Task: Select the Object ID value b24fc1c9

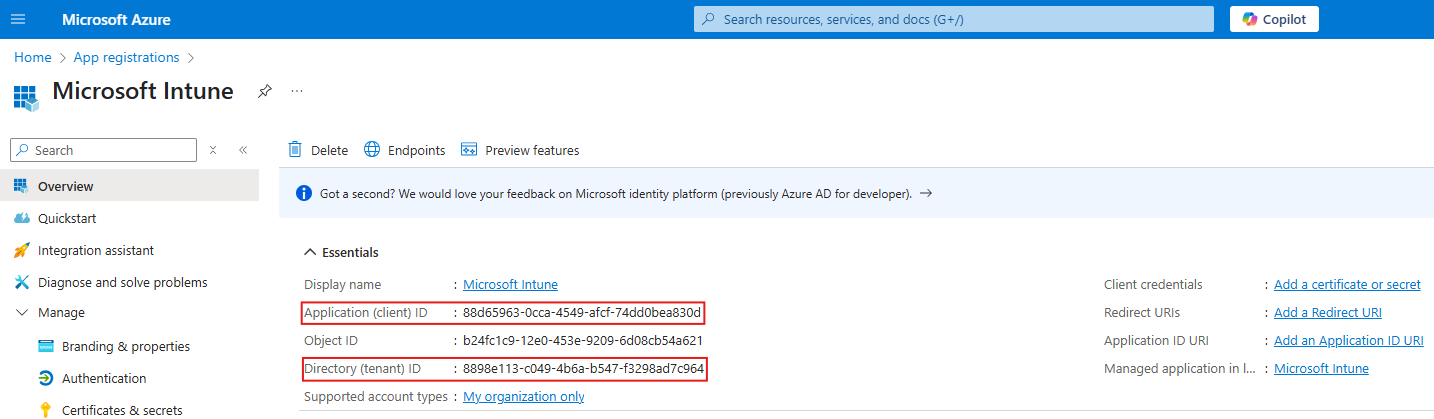Action: pyautogui.click(x=582, y=340)
